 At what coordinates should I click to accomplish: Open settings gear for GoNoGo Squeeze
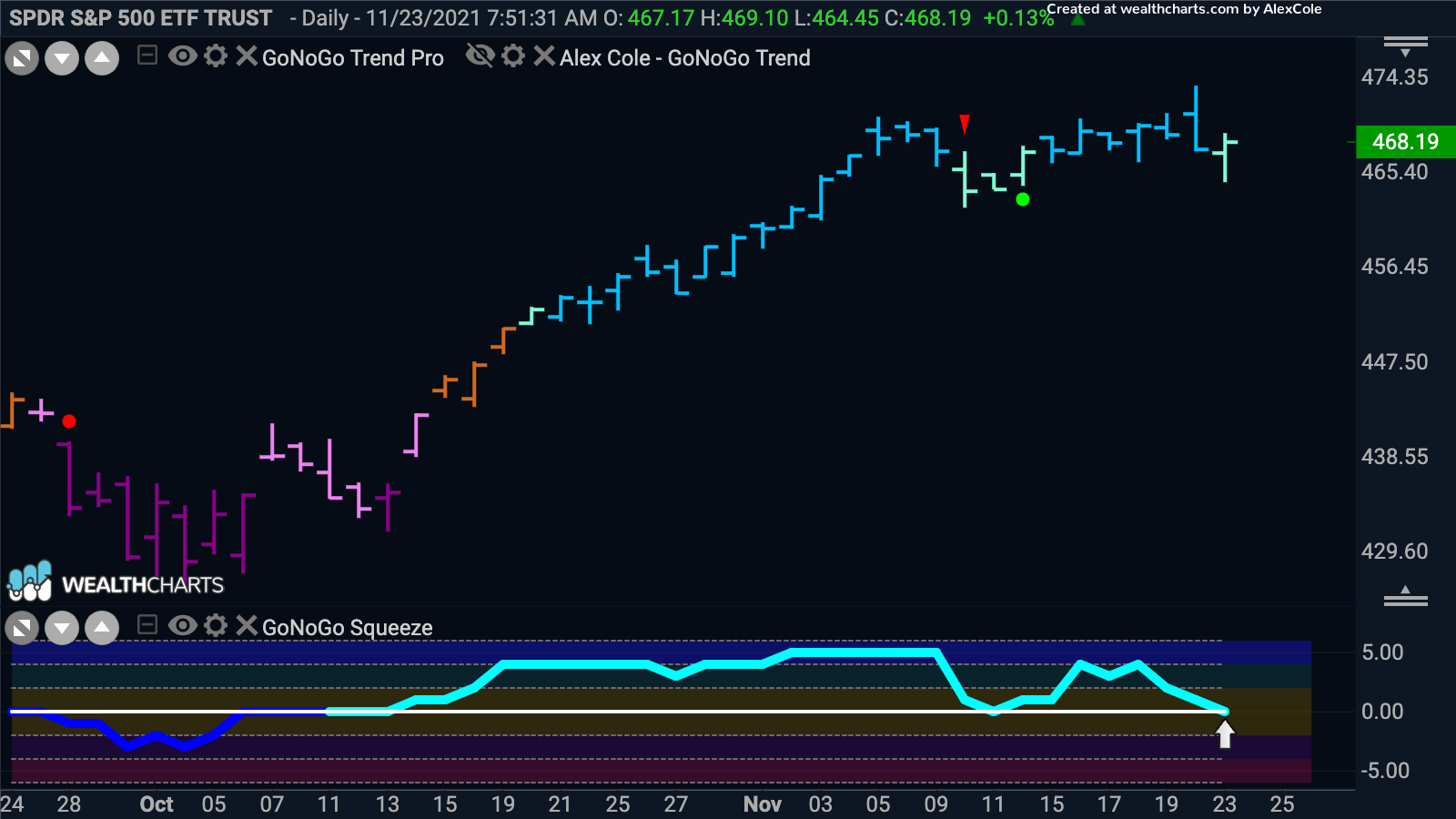pos(216,625)
